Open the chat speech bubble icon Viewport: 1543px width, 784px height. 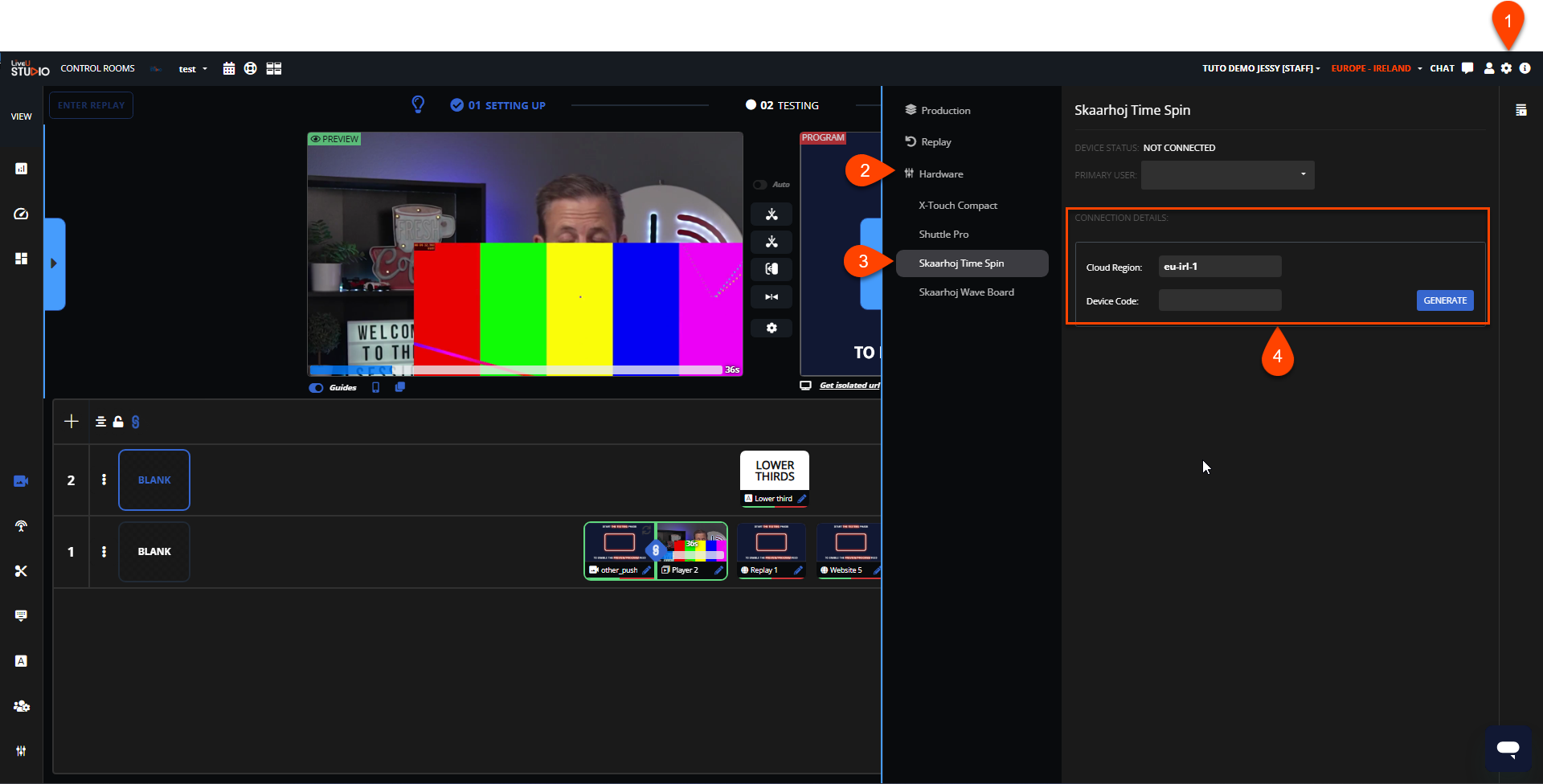(1467, 68)
